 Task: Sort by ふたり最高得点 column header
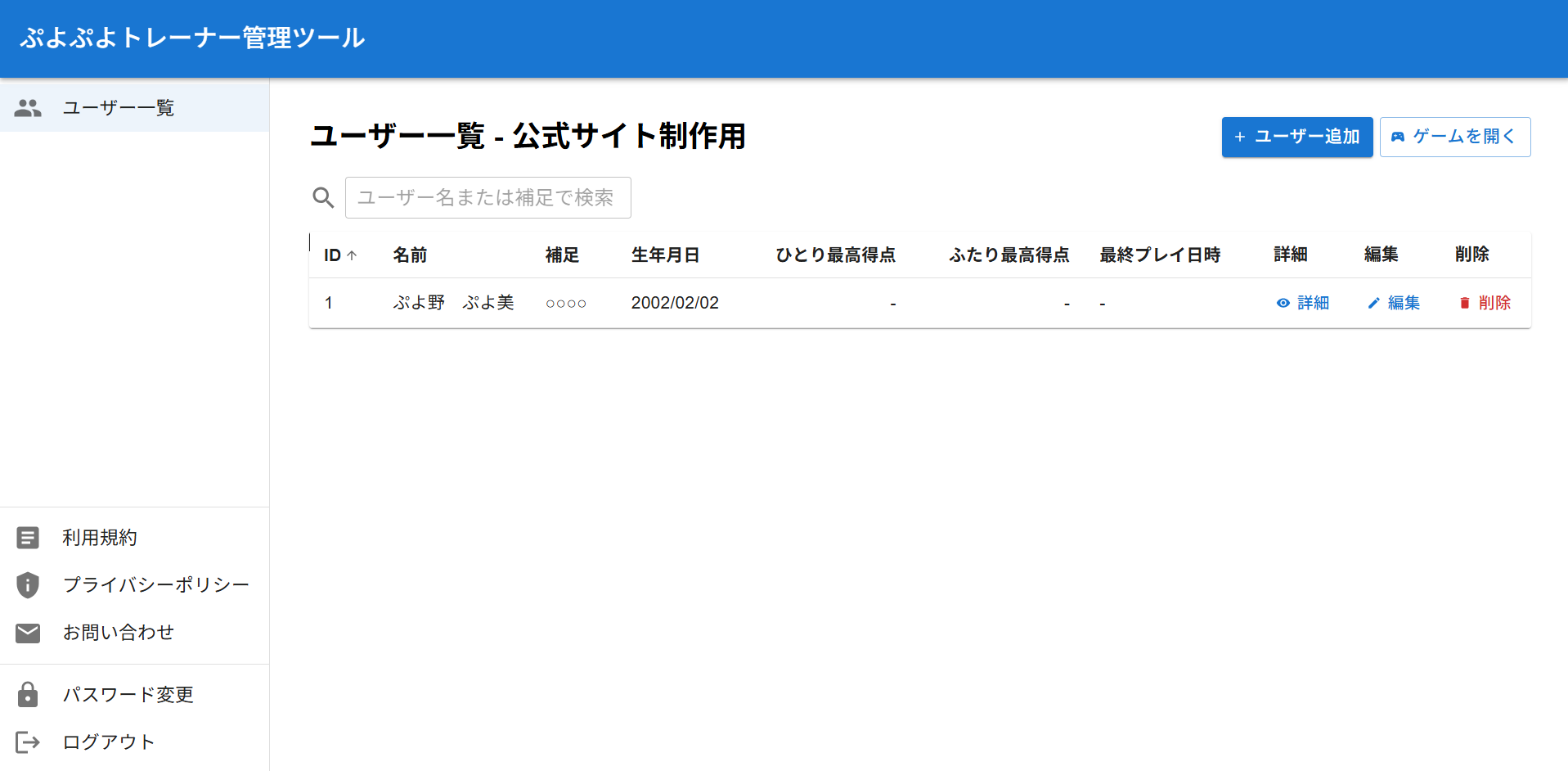click(x=1009, y=255)
